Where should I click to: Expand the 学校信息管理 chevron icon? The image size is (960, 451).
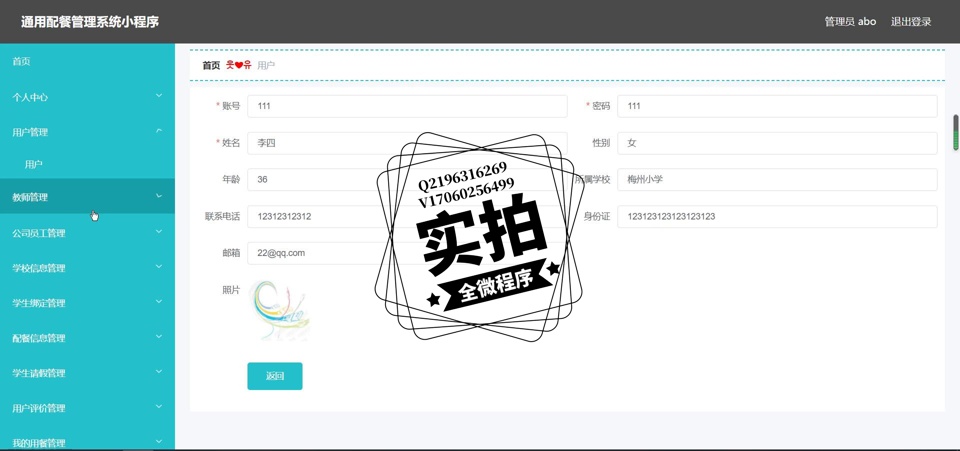coord(159,267)
